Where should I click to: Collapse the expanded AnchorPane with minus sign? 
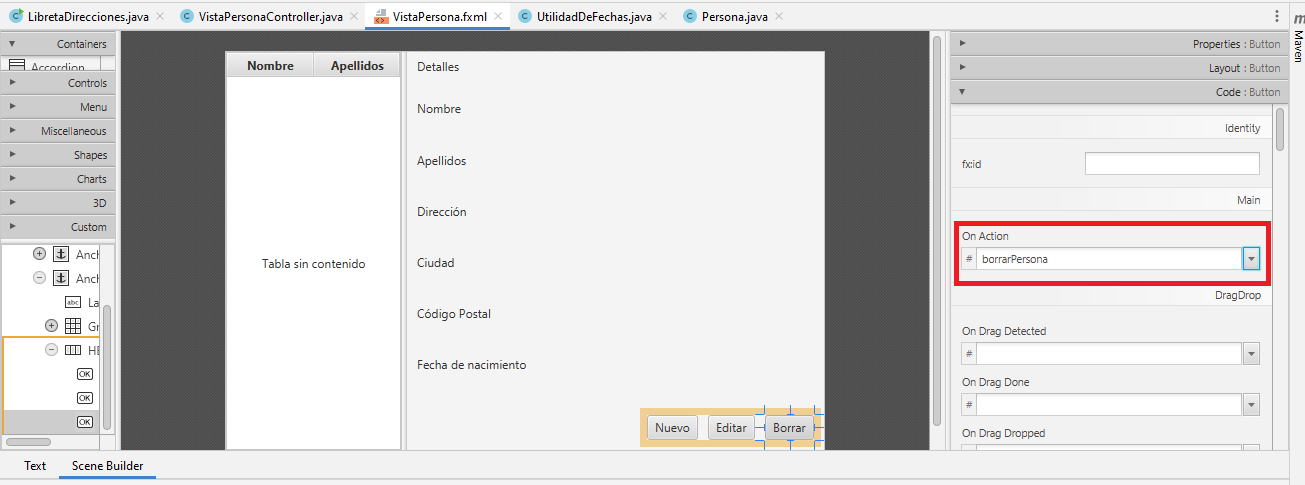[39, 278]
